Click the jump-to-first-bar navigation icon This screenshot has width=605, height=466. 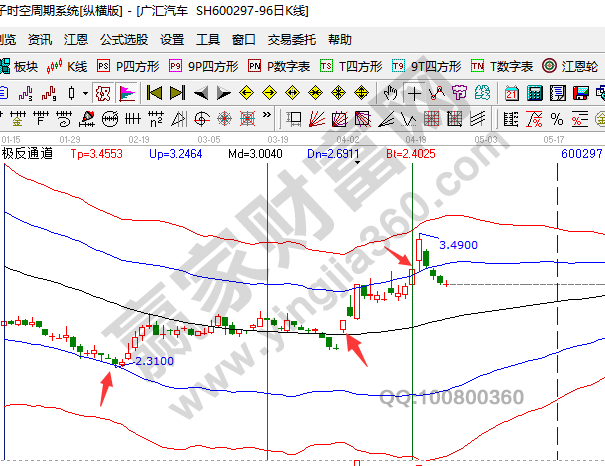pos(154,93)
